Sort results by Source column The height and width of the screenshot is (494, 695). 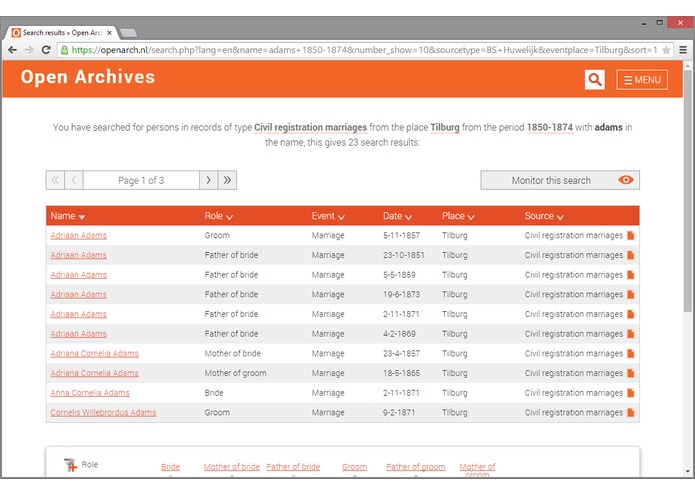544,216
